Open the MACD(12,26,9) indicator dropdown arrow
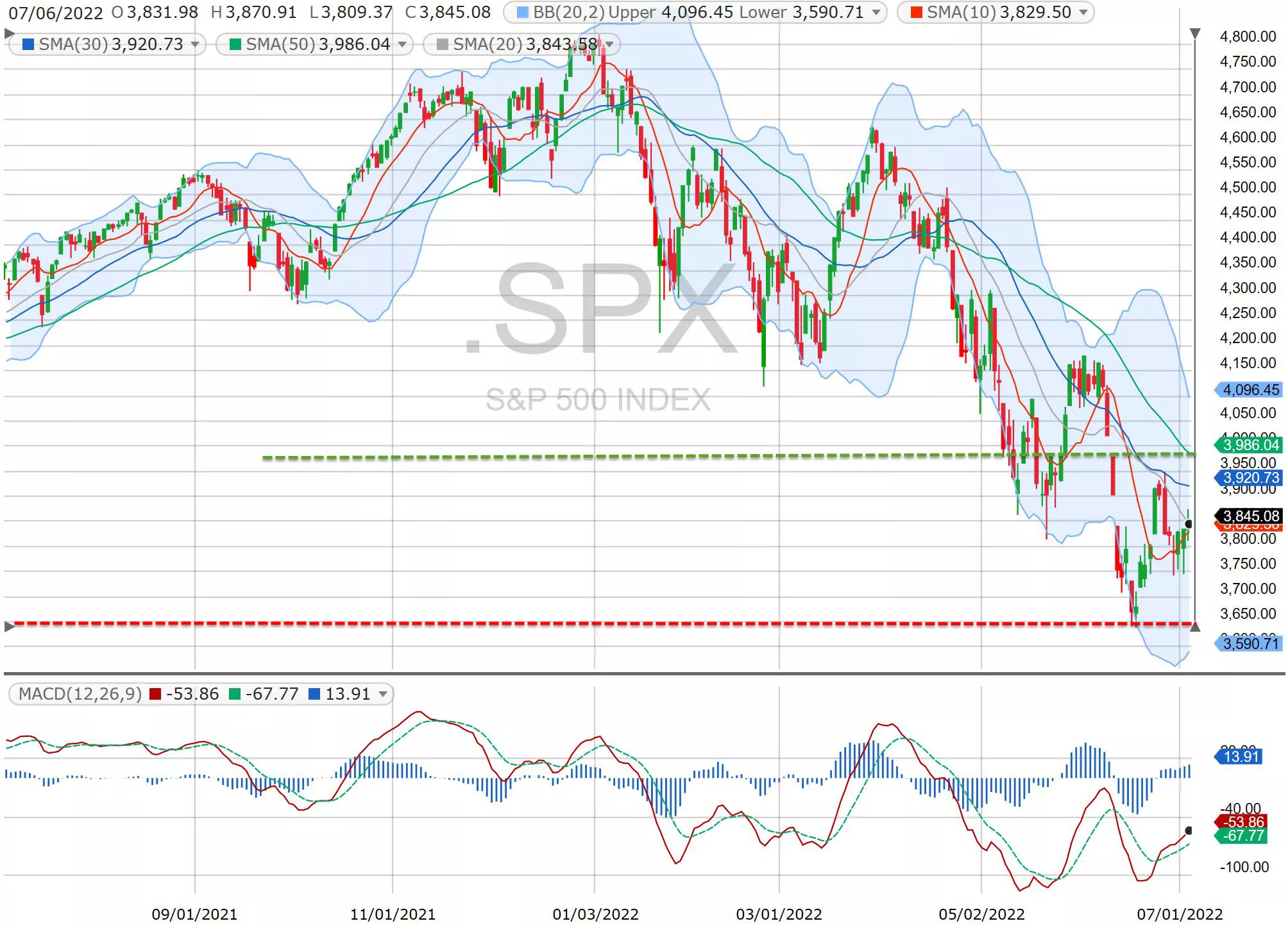 [x=383, y=694]
